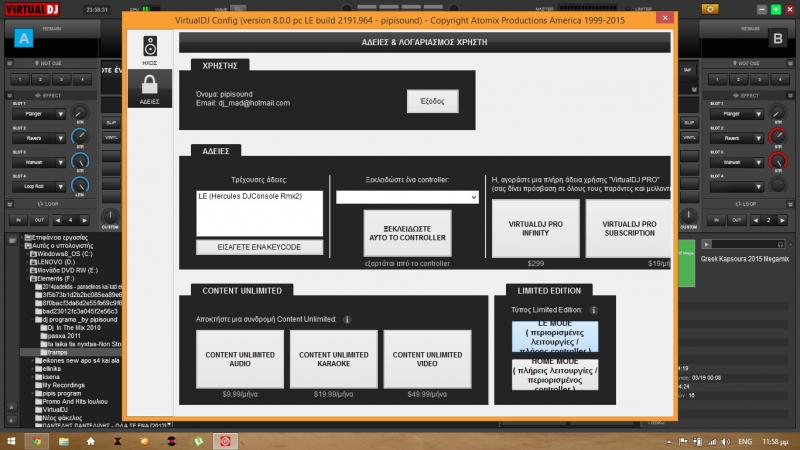Open the ΗΧΟΣ speaker settings tab
The width and height of the screenshot is (800, 450).
(150, 50)
